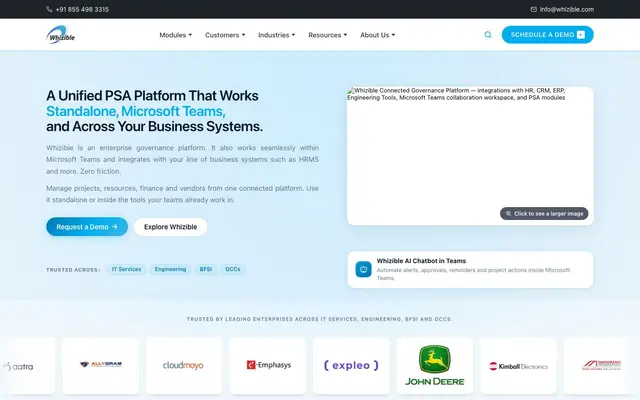The image size is (640, 400).
Task: Click the Whizible logo in the header
Action: [60, 35]
